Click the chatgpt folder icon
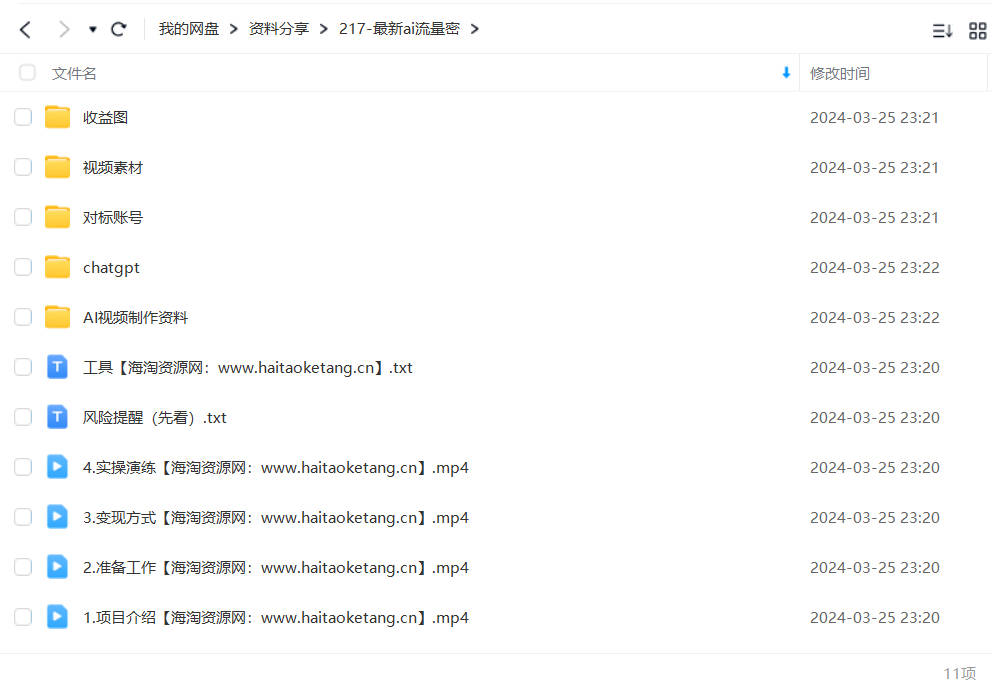The image size is (992, 687). 57,267
